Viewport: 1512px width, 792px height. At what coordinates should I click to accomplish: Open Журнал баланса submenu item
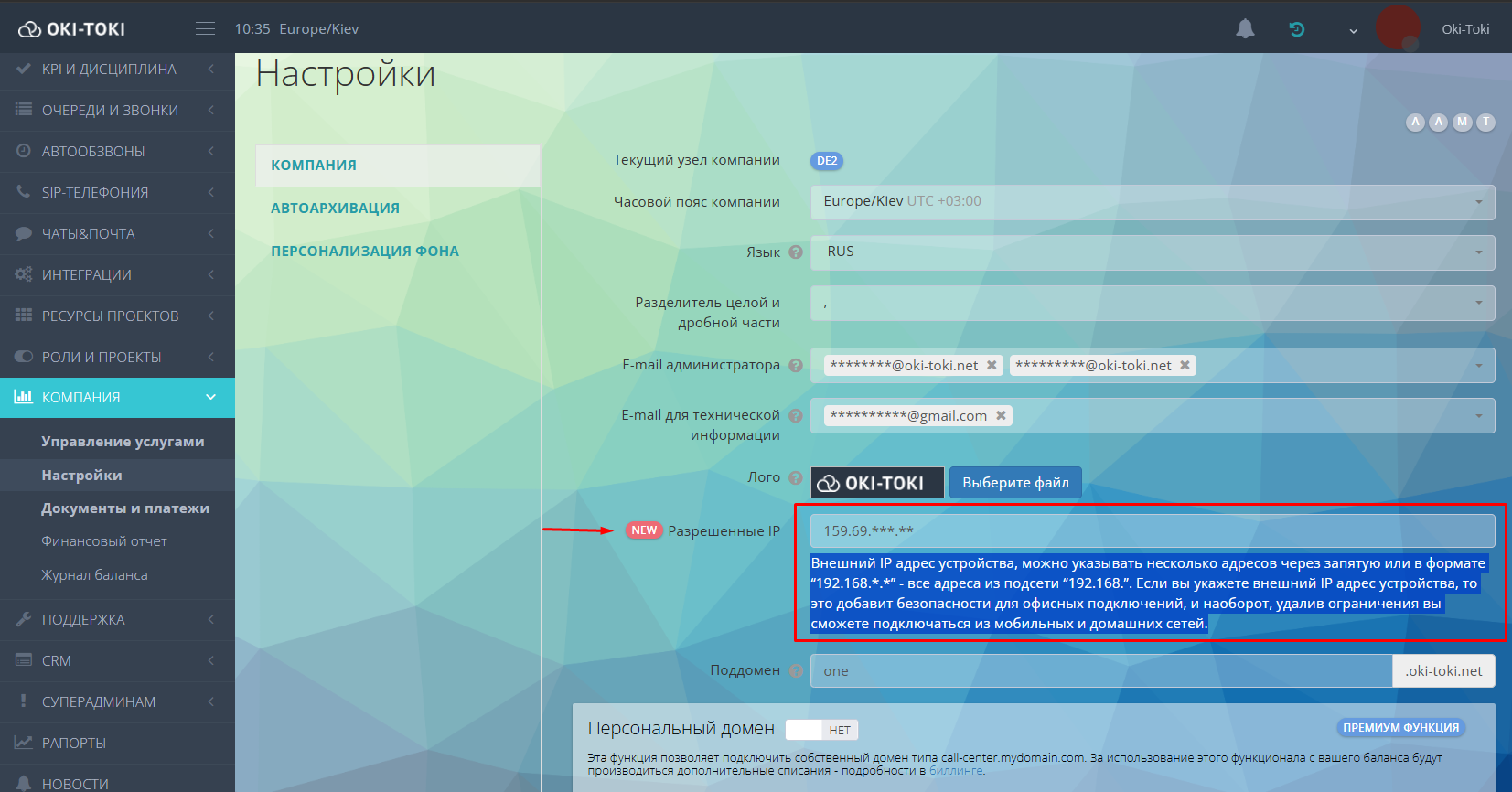[x=94, y=575]
